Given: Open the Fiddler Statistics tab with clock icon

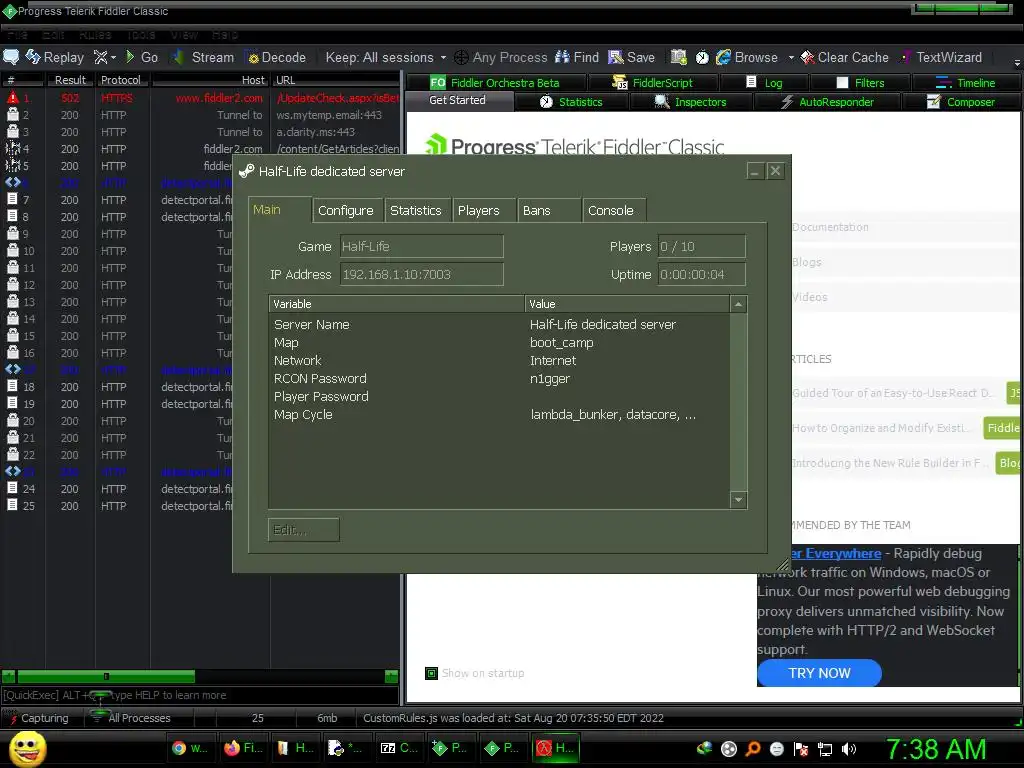Looking at the screenshot, I should (571, 102).
